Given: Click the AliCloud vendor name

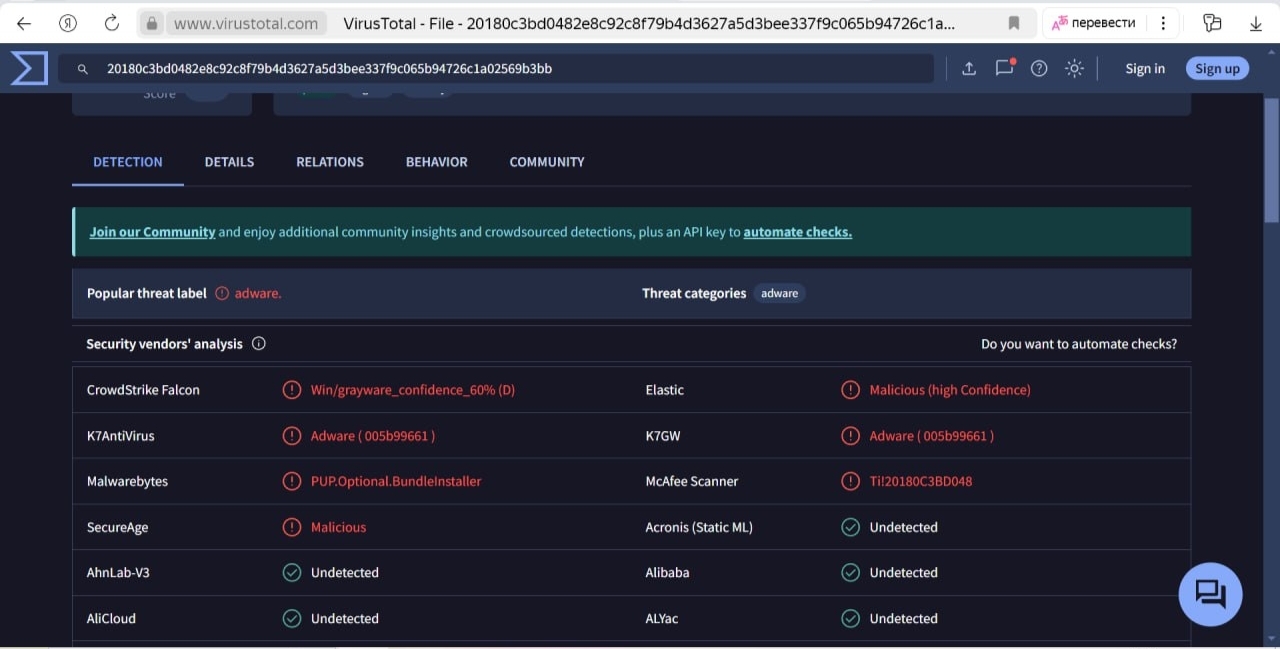Looking at the screenshot, I should (x=111, y=618).
